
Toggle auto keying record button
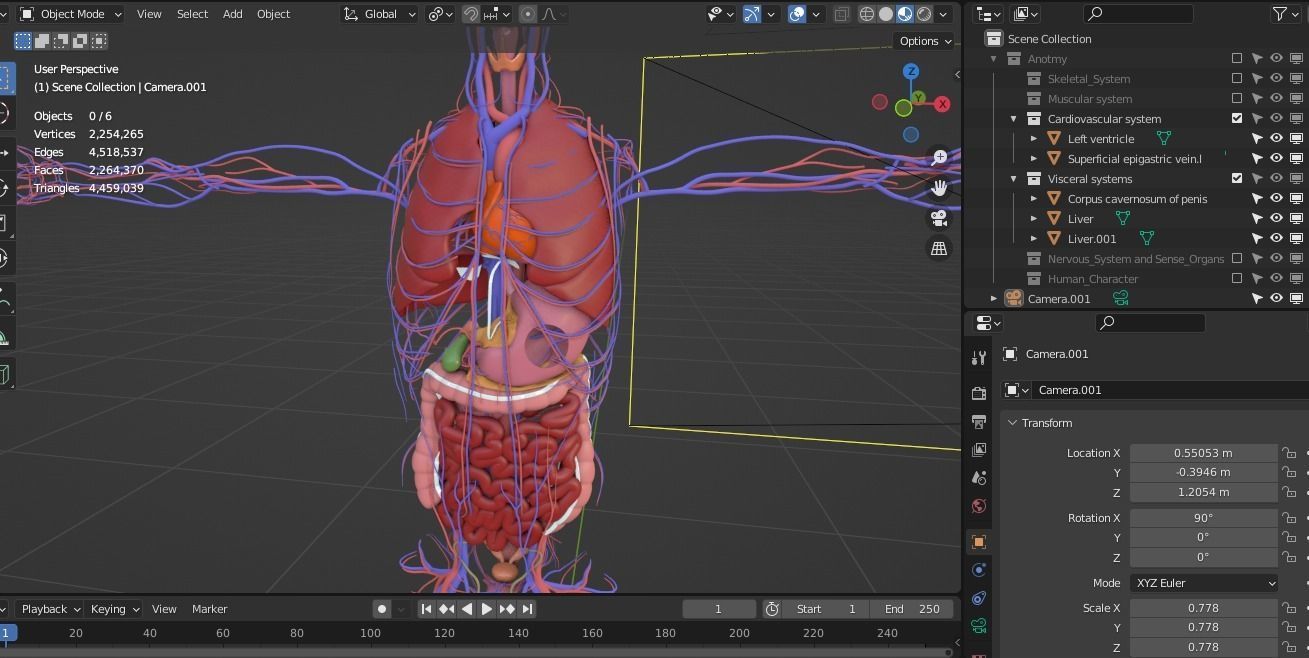[x=382, y=608]
